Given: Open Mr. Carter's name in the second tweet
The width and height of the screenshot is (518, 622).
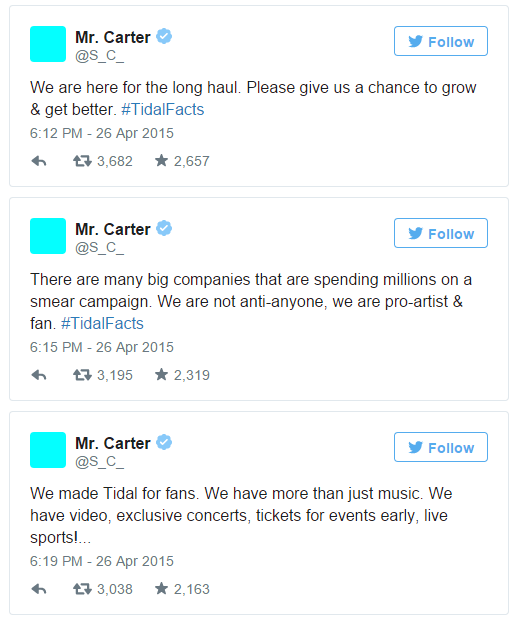Looking at the screenshot, I should coord(113,229).
